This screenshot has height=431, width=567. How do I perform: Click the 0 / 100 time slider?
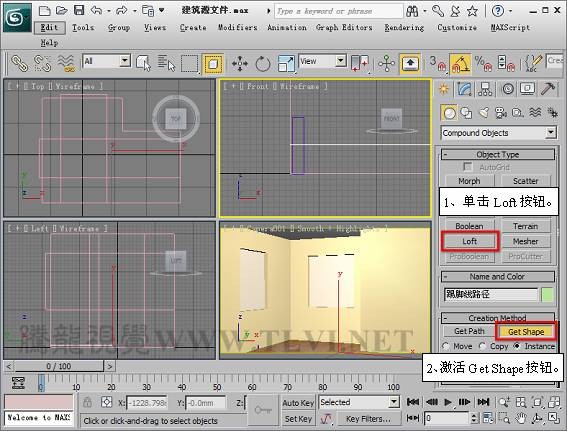click(59, 366)
